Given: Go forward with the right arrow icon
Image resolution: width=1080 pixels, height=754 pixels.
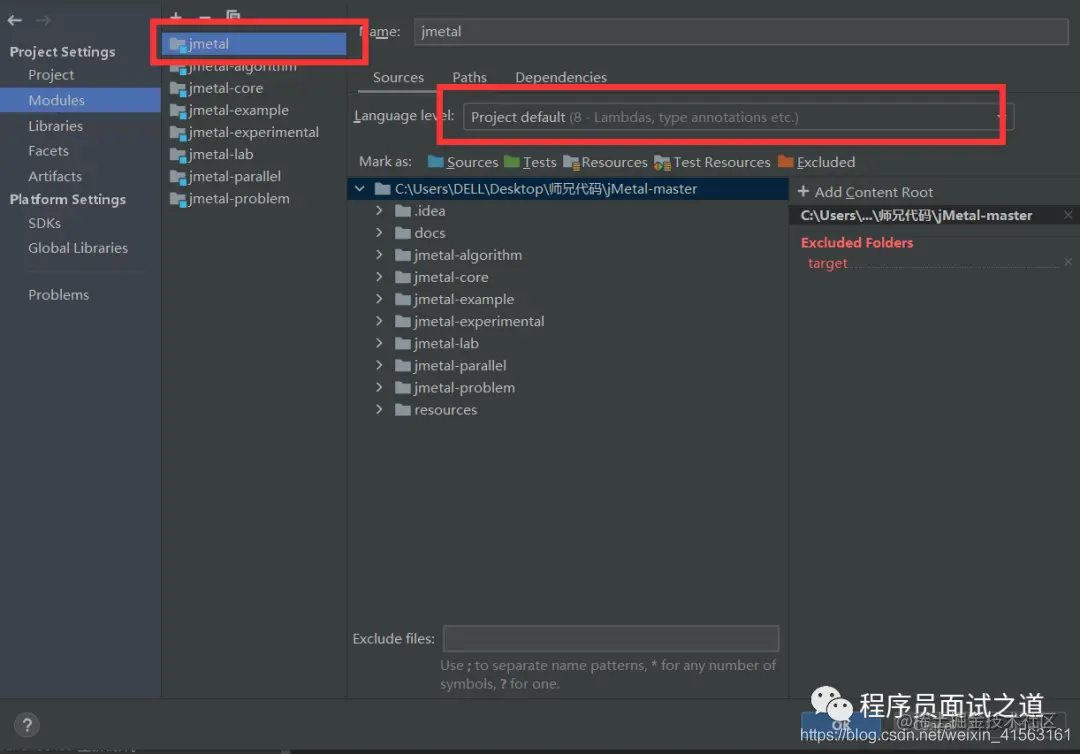Looking at the screenshot, I should point(43,20).
